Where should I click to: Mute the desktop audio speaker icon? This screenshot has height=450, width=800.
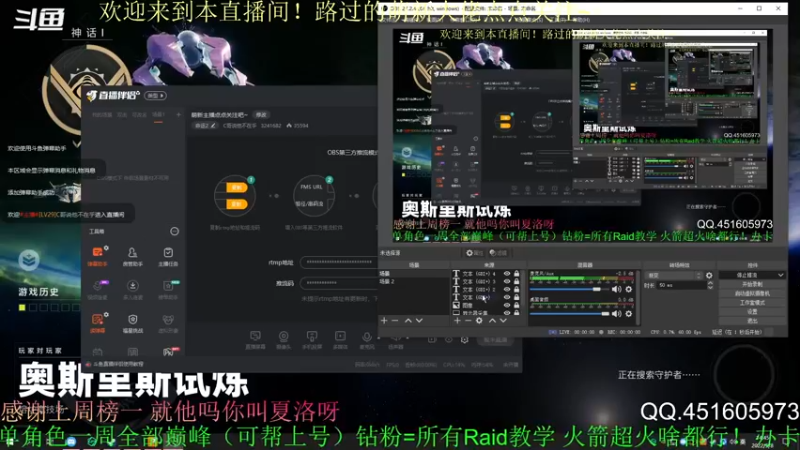coord(617,314)
